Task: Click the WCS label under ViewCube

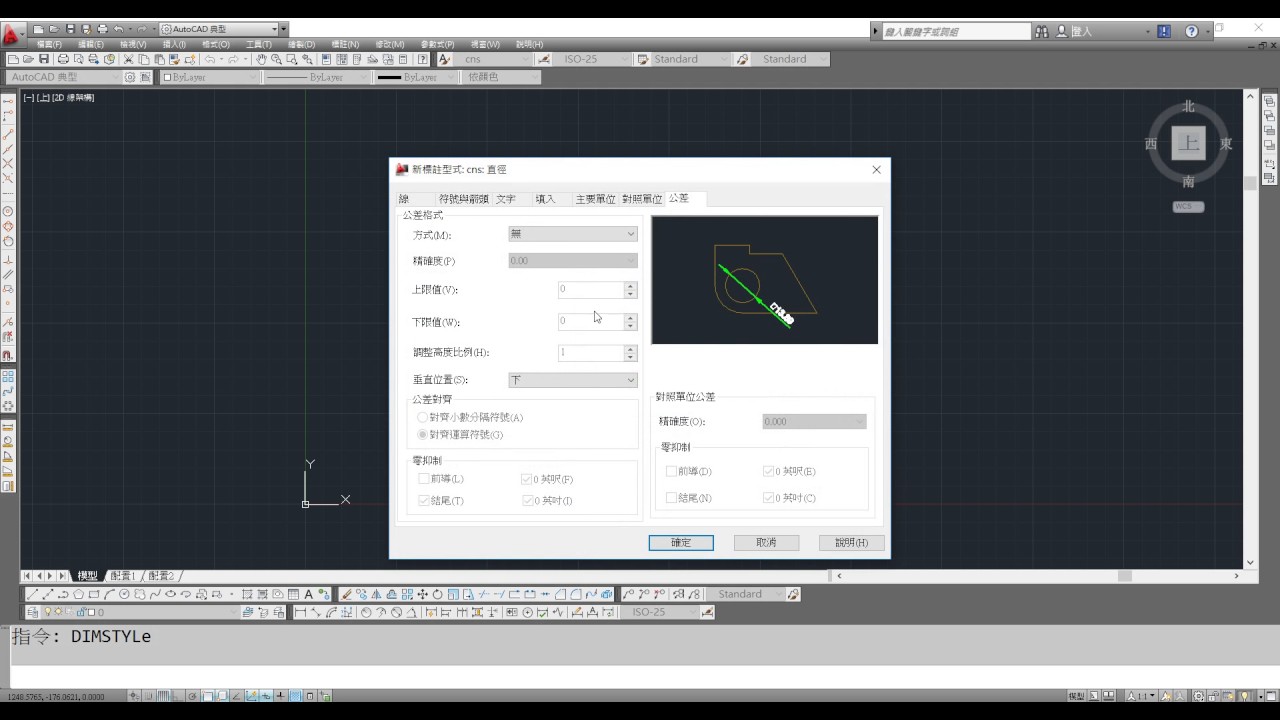Action: coord(1188,207)
